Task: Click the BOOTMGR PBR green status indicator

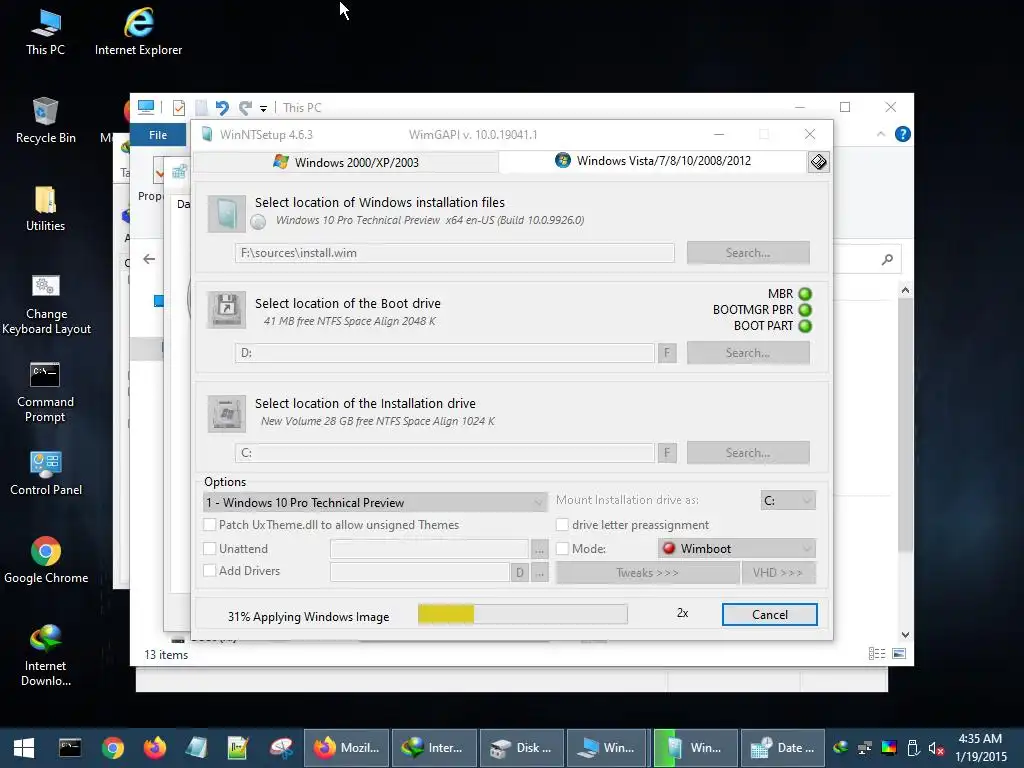Action: [x=805, y=310]
